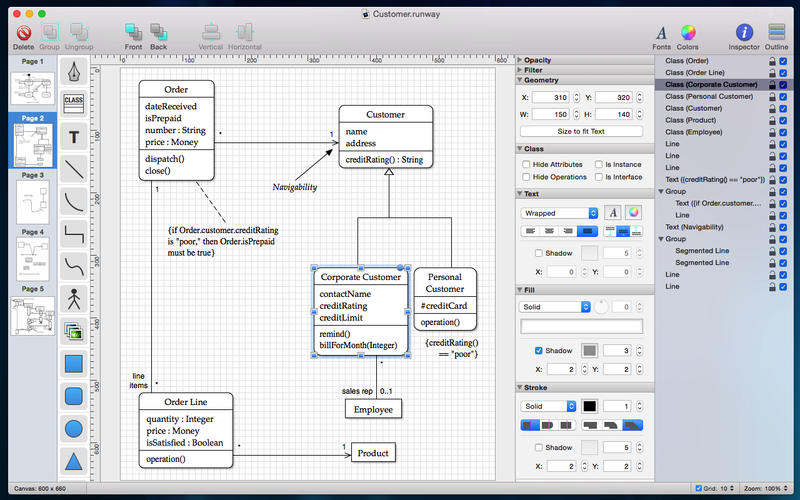800x500 pixels.
Task: Click the Size to Fit Text button
Action: point(581,131)
